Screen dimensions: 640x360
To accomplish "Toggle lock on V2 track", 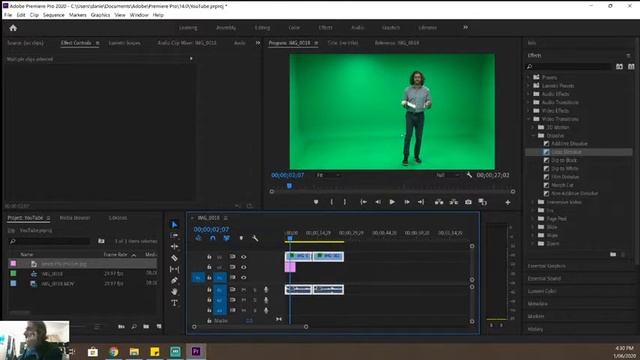I will coord(209,267).
